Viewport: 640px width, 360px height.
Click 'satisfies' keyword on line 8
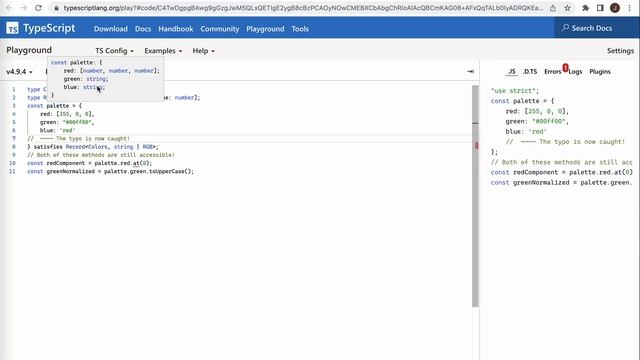point(48,147)
